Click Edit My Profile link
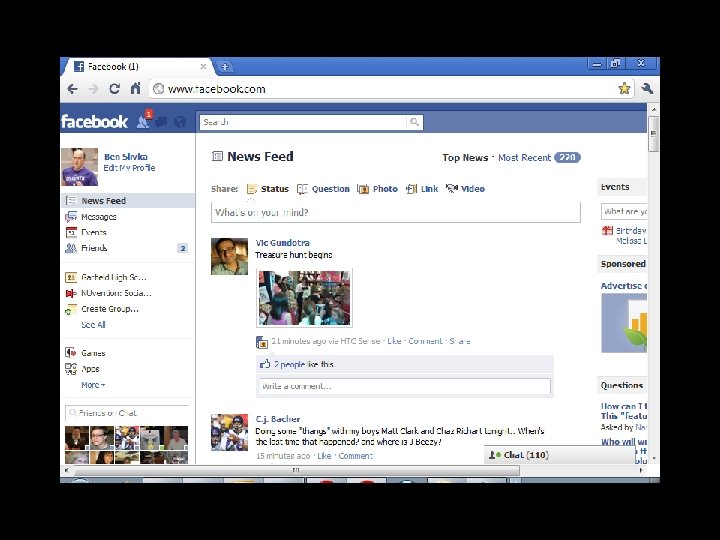Viewport: 720px width, 540px height. 129,168
